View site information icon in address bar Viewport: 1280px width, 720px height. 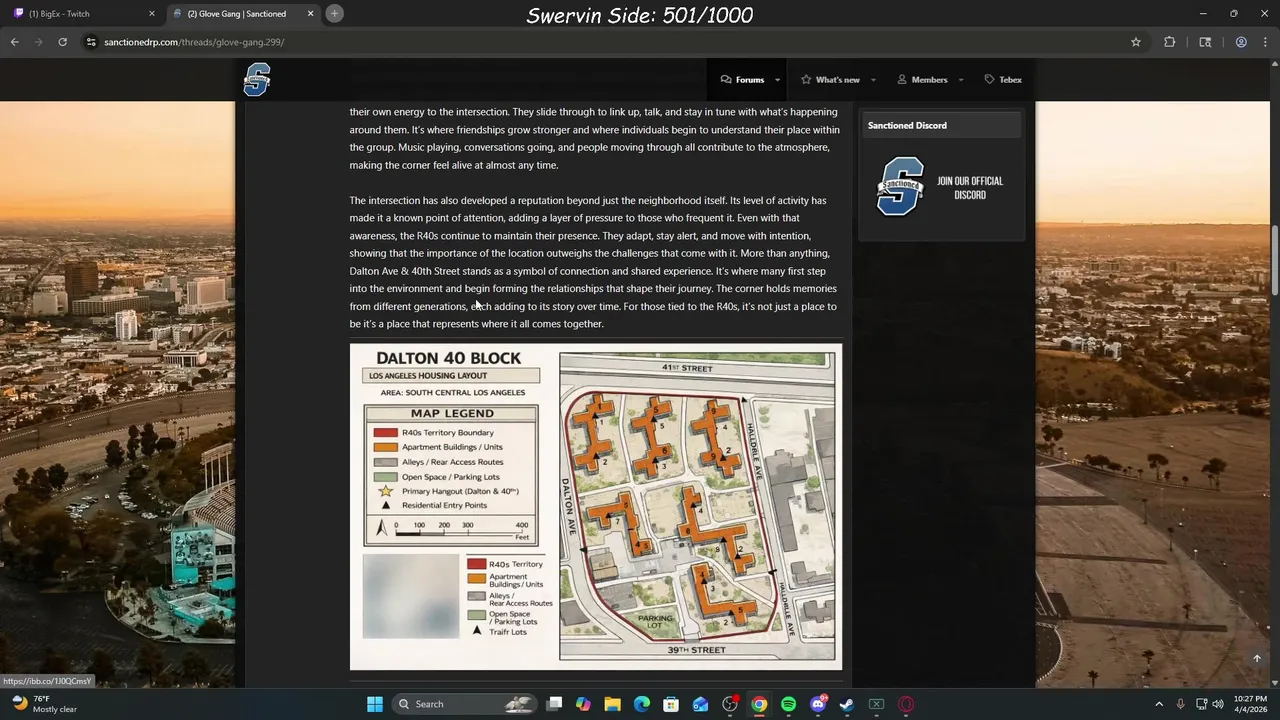click(x=91, y=42)
